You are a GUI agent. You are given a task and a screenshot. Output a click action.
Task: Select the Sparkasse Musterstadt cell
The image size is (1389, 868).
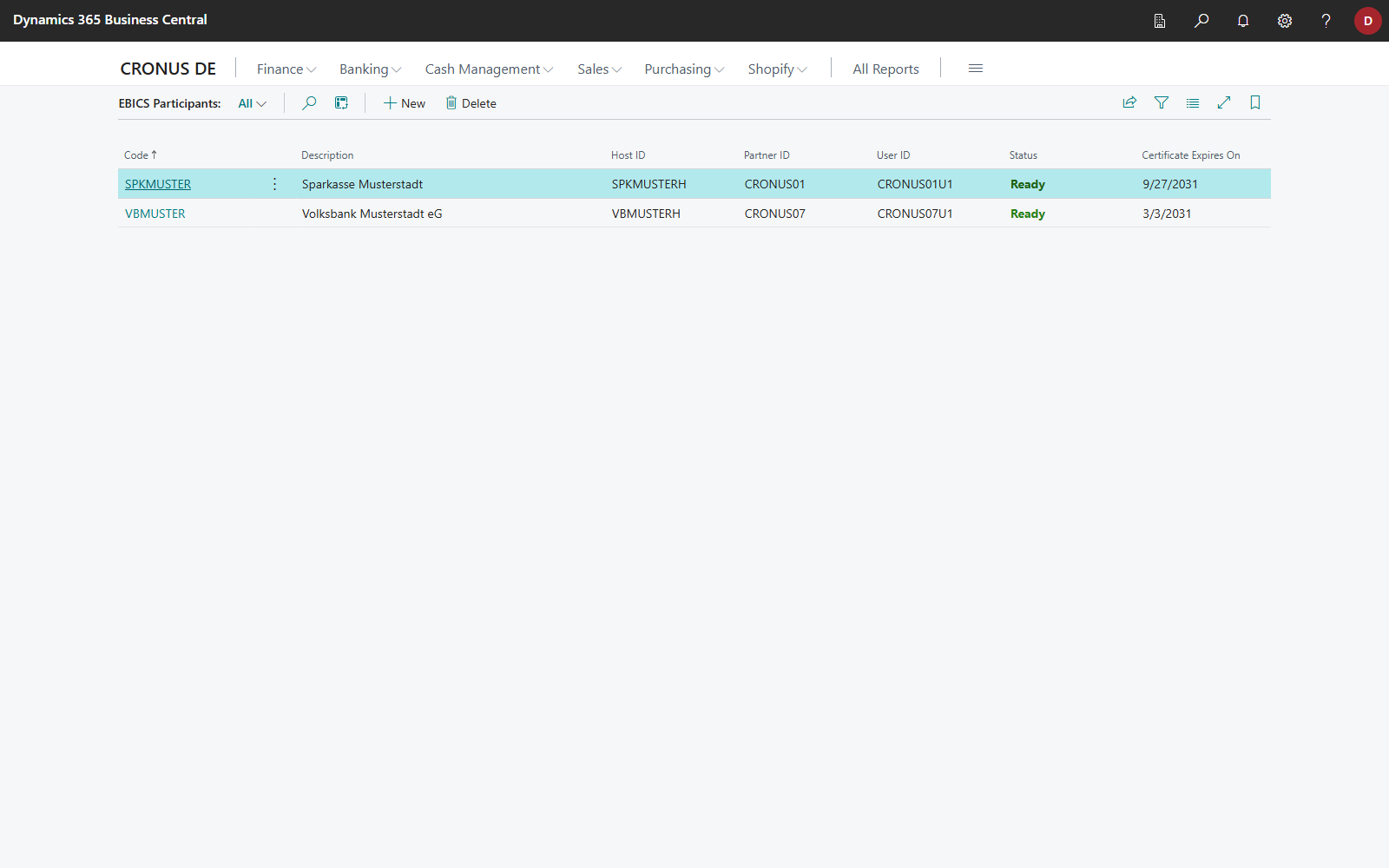[x=363, y=184]
